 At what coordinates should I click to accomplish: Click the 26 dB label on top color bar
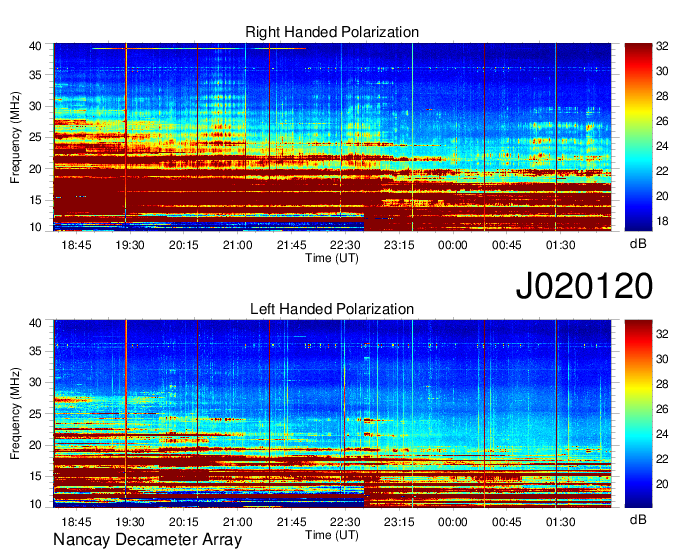pos(662,121)
